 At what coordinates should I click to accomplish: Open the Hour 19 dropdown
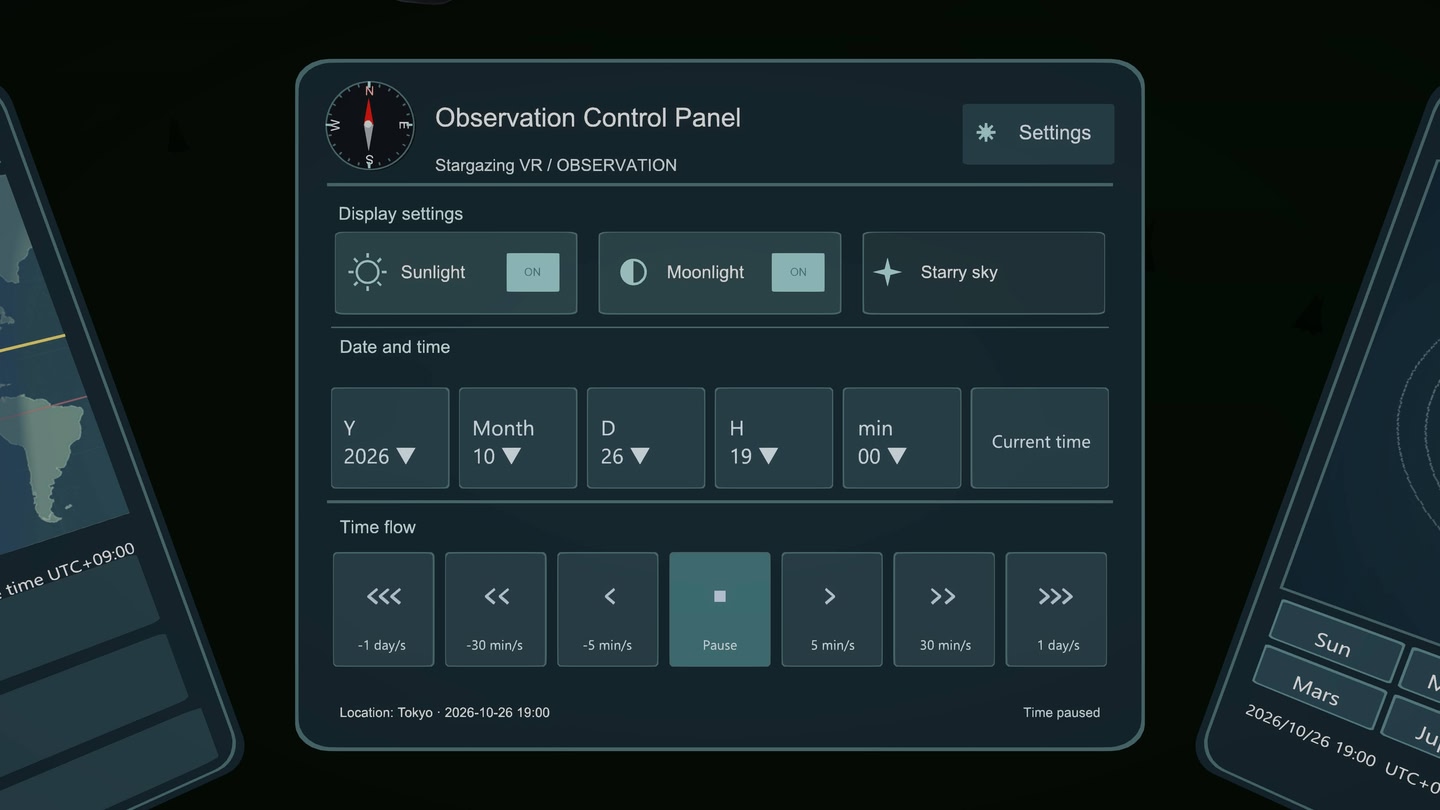774,438
